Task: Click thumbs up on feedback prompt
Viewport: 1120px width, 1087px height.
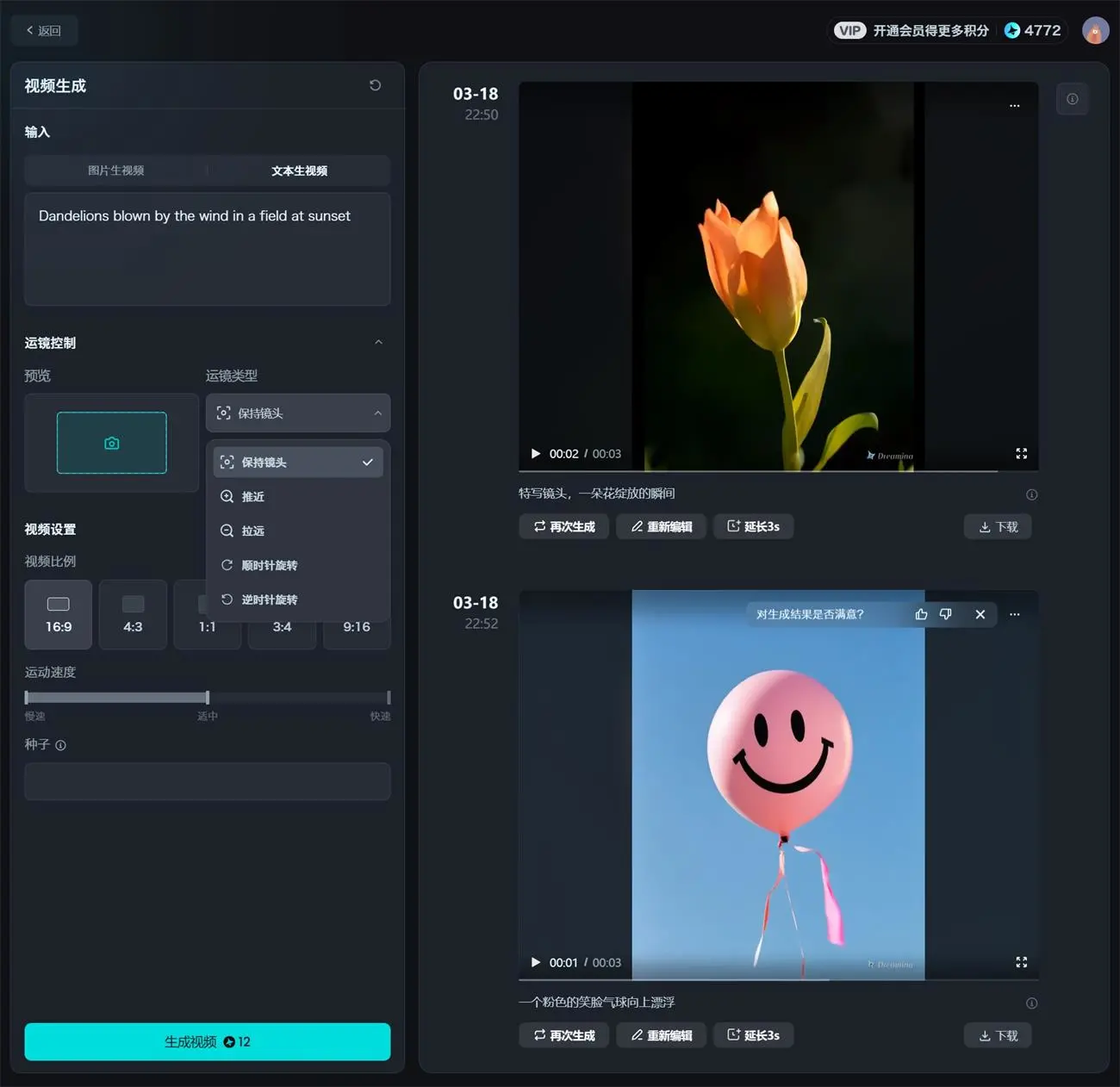Action: tap(921, 614)
